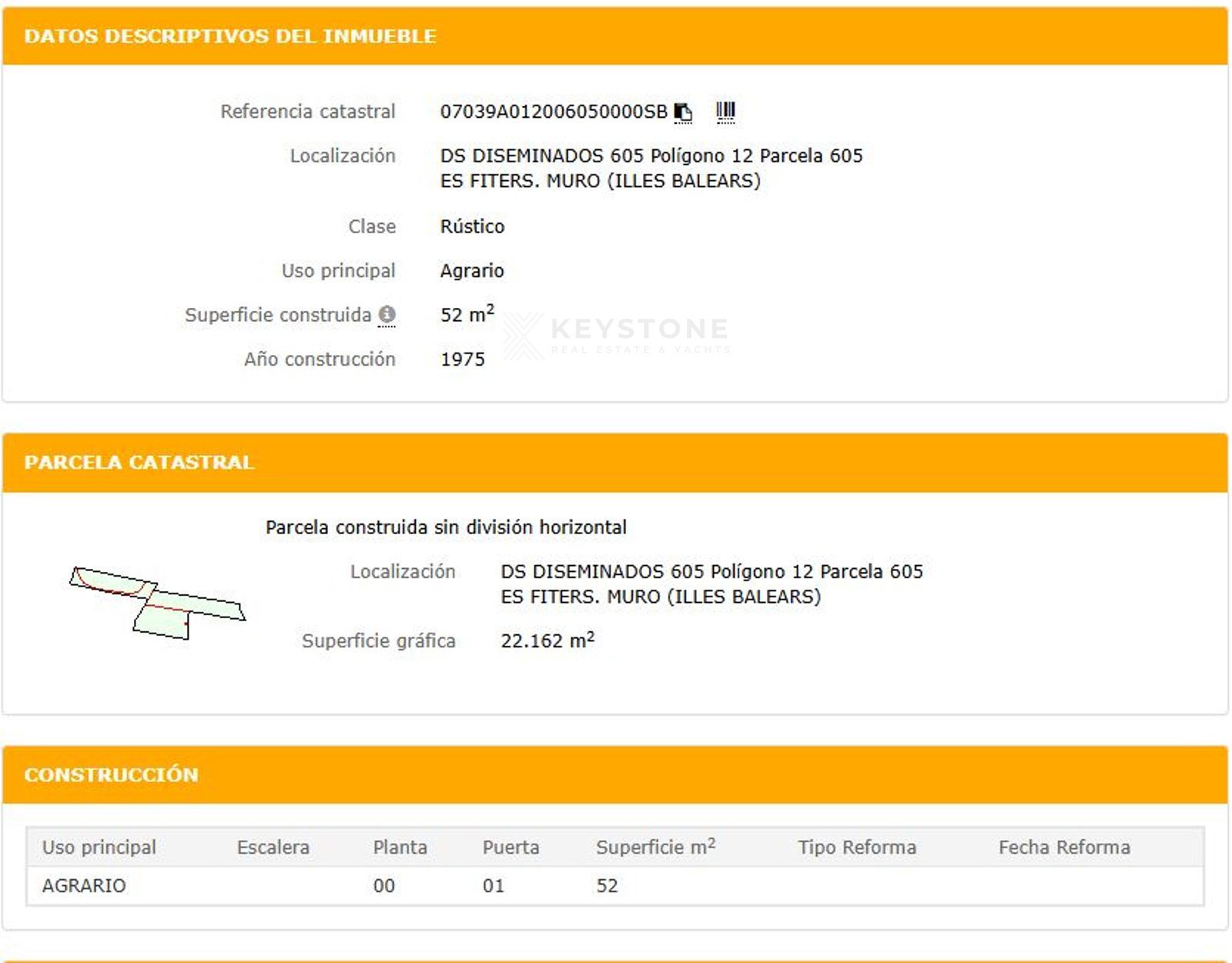
Task: Select the cadastral reference 07039A012006050000SB
Action: tap(553, 112)
